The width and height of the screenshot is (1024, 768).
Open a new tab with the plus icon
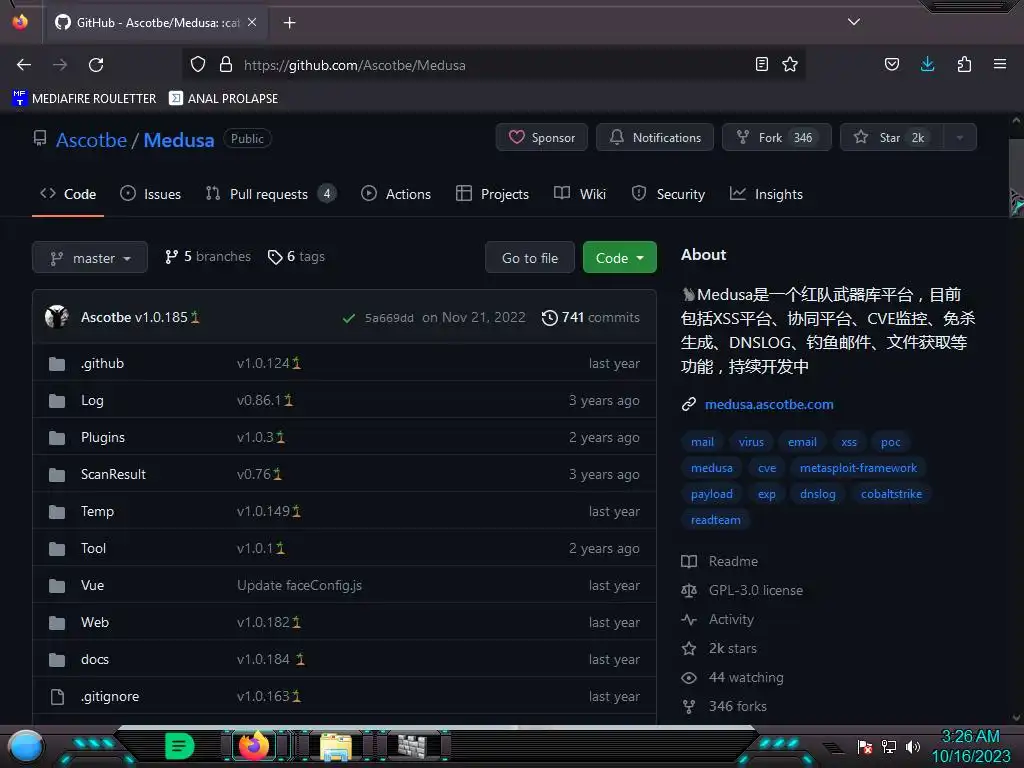click(x=289, y=23)
